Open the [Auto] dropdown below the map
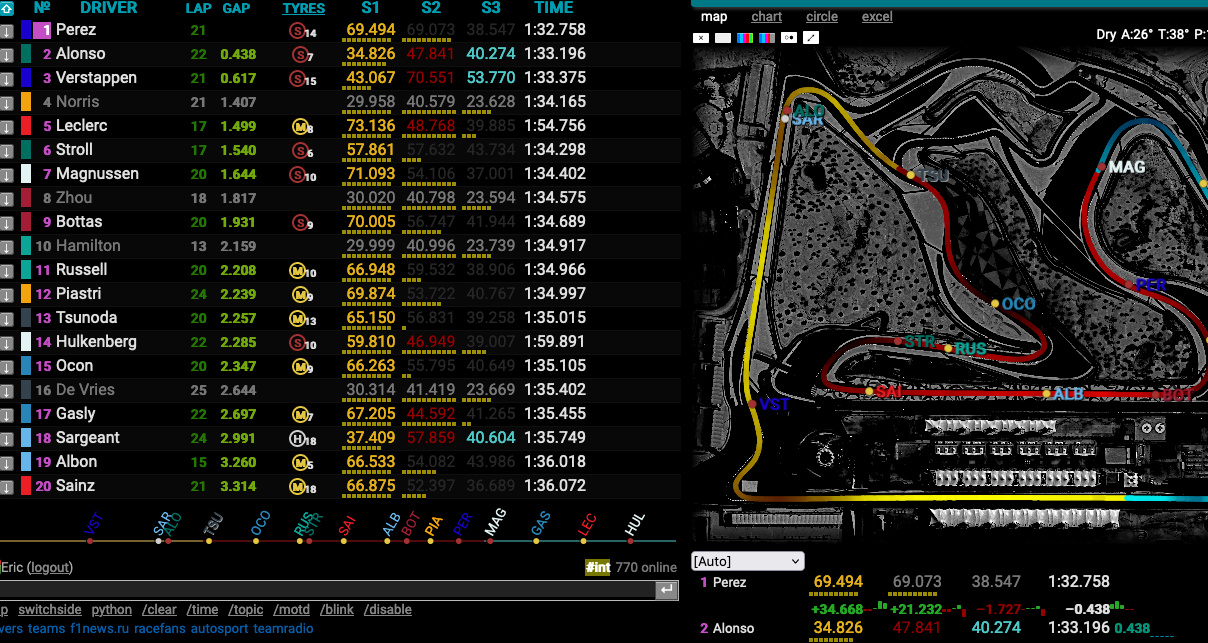Image resolution: width=1208 pixels, height=643 pixels. (x=747, y=561)
